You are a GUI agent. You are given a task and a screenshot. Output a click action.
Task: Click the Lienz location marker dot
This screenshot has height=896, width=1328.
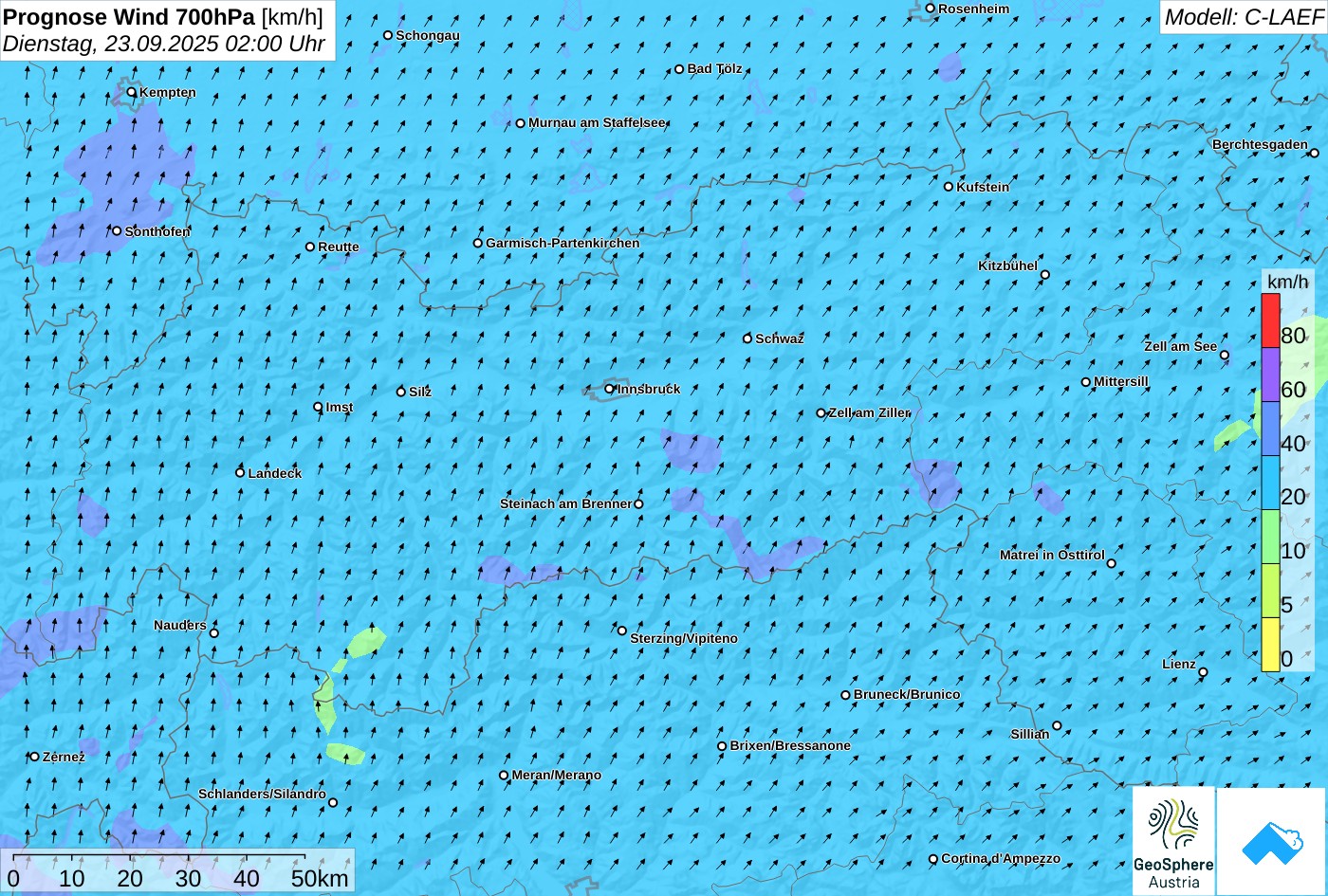coord(1203,672)
